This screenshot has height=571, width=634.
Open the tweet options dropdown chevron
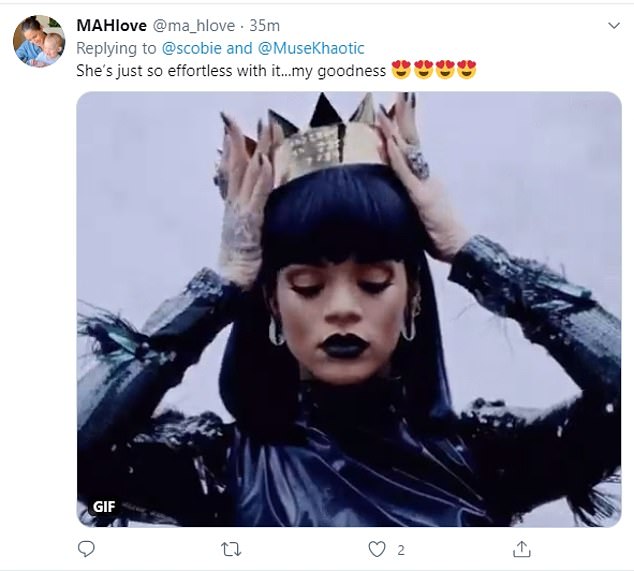coord(613,22)
